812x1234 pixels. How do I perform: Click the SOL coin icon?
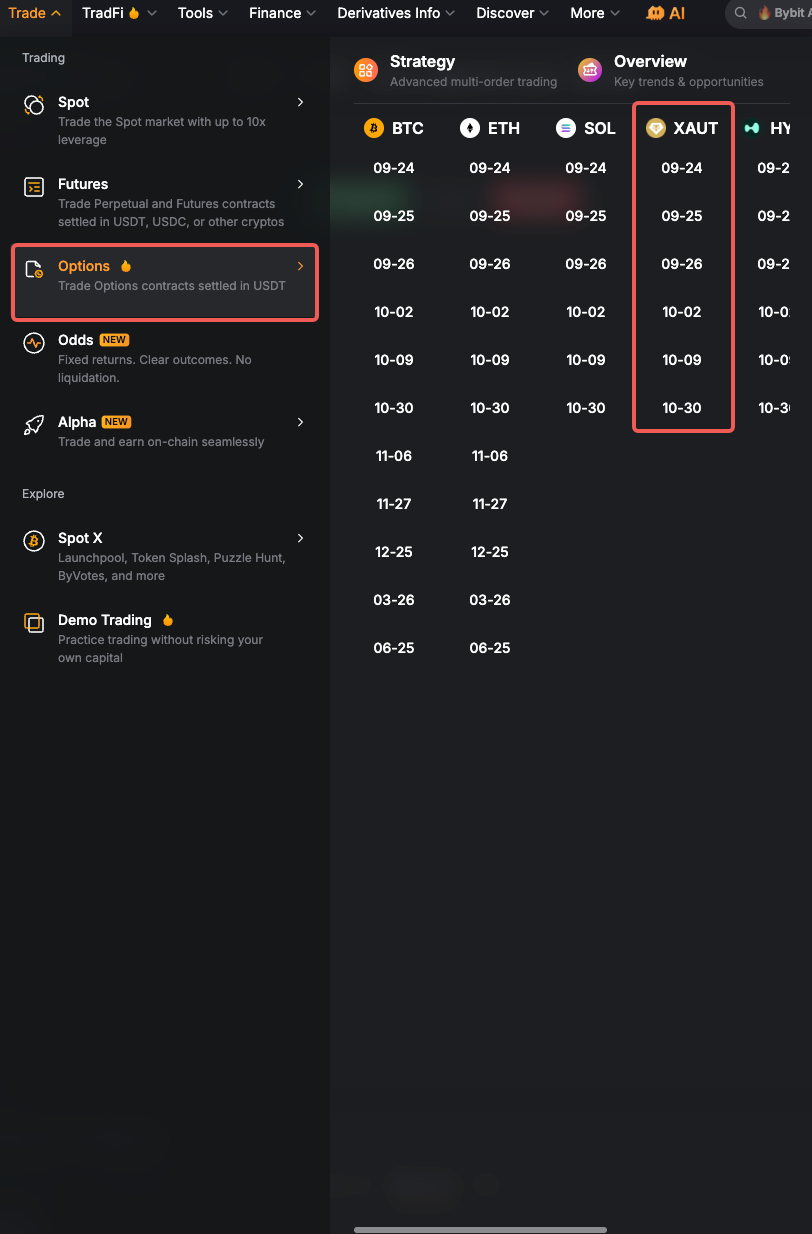566,128
